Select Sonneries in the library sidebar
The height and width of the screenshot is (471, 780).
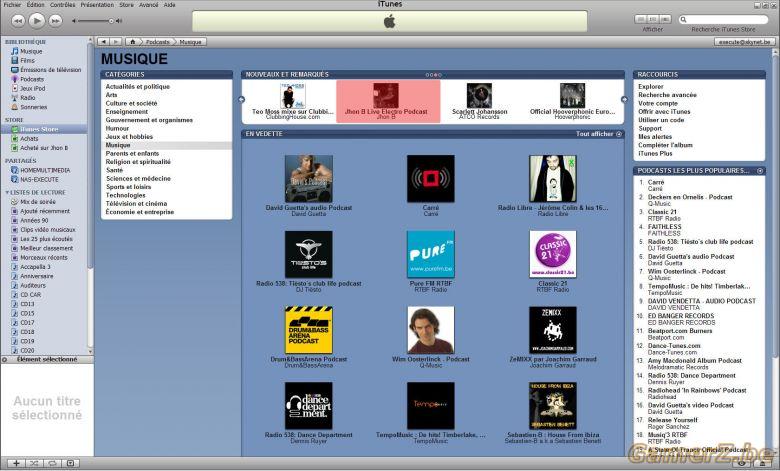pos(33,107)
